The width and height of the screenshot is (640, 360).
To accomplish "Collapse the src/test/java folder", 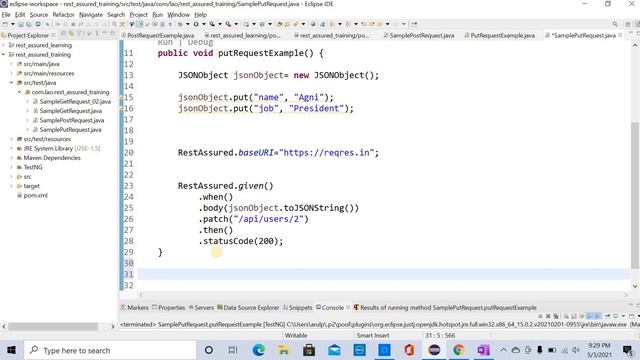I will point(11,82).
